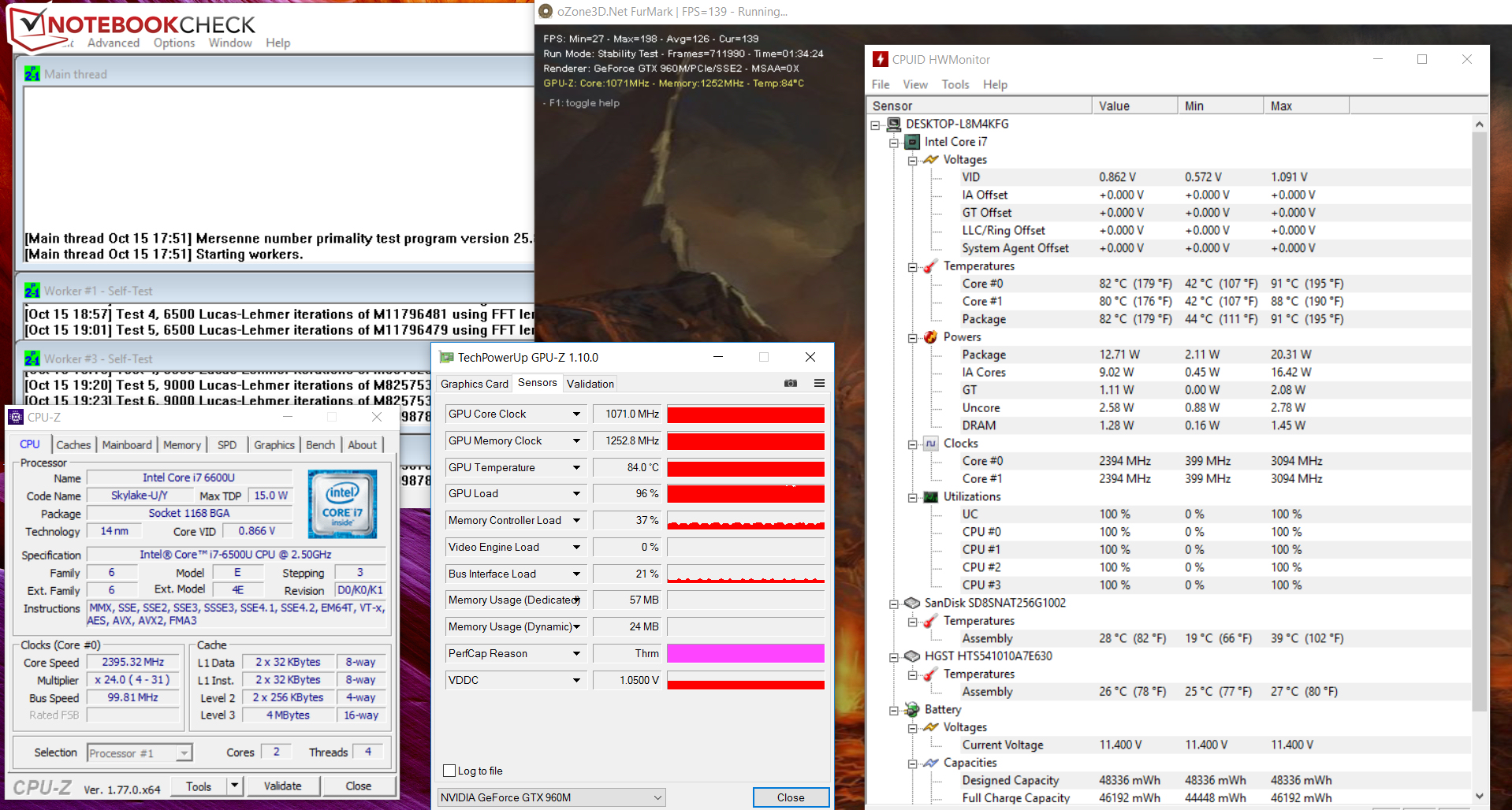This screenshot has height=810, width=1512.
Task: Click the FurMark window title icon
Action: tap(545, 11)
